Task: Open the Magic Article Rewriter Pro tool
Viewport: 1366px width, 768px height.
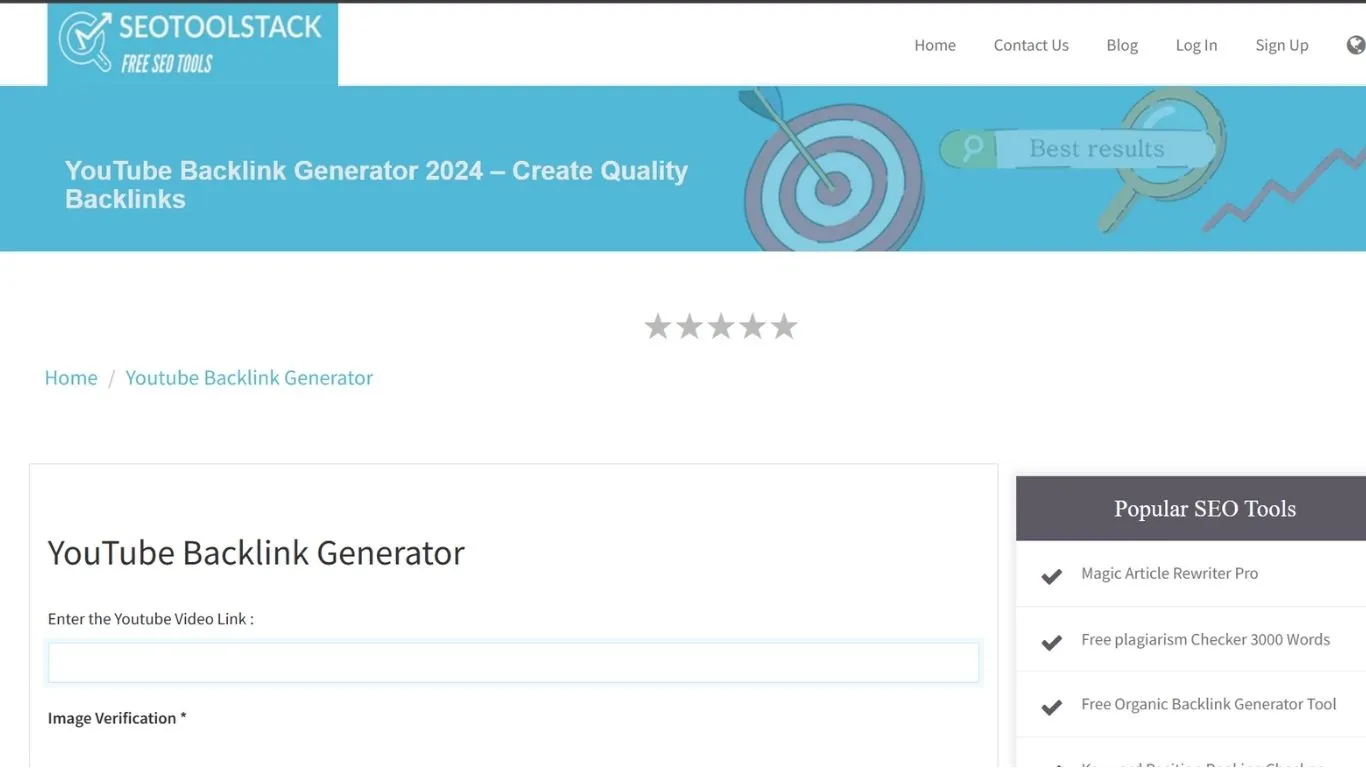Action: [1170, 573]
